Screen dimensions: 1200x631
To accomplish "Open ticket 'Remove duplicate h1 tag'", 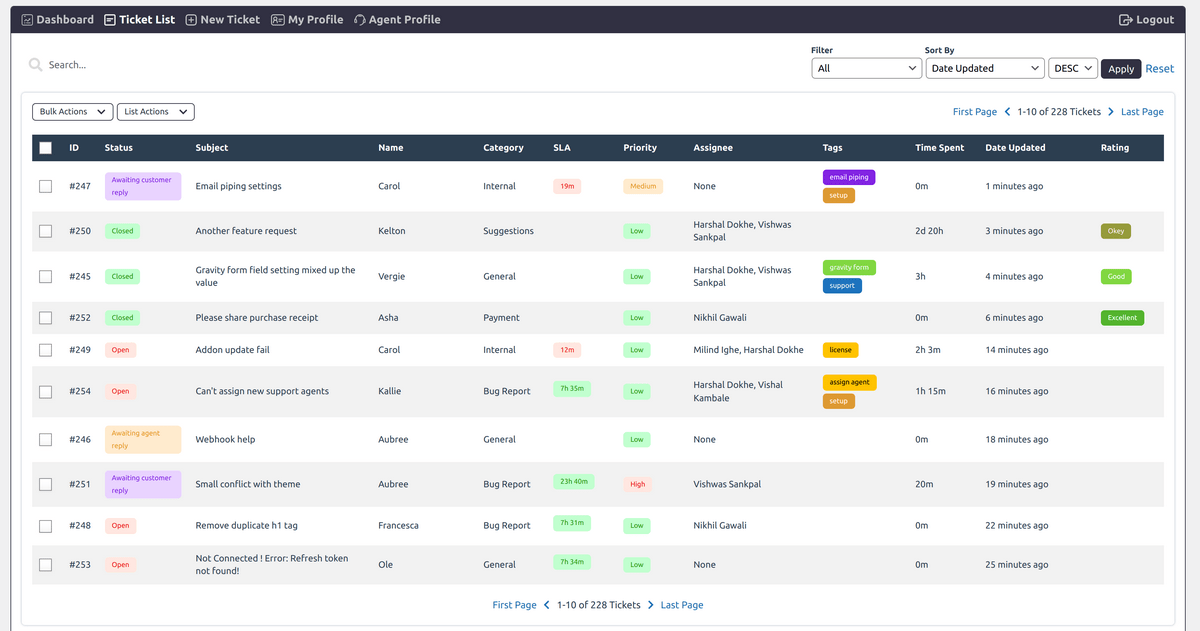I will 247,526.
